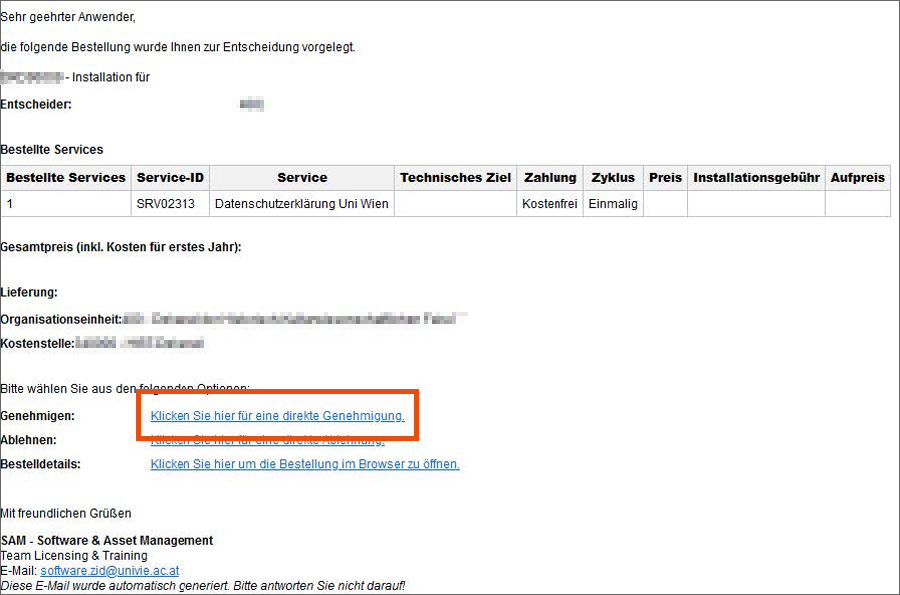This screenshot has height=595, width=900.
Task: Select the Aufpreis column header
Action: 857,178
